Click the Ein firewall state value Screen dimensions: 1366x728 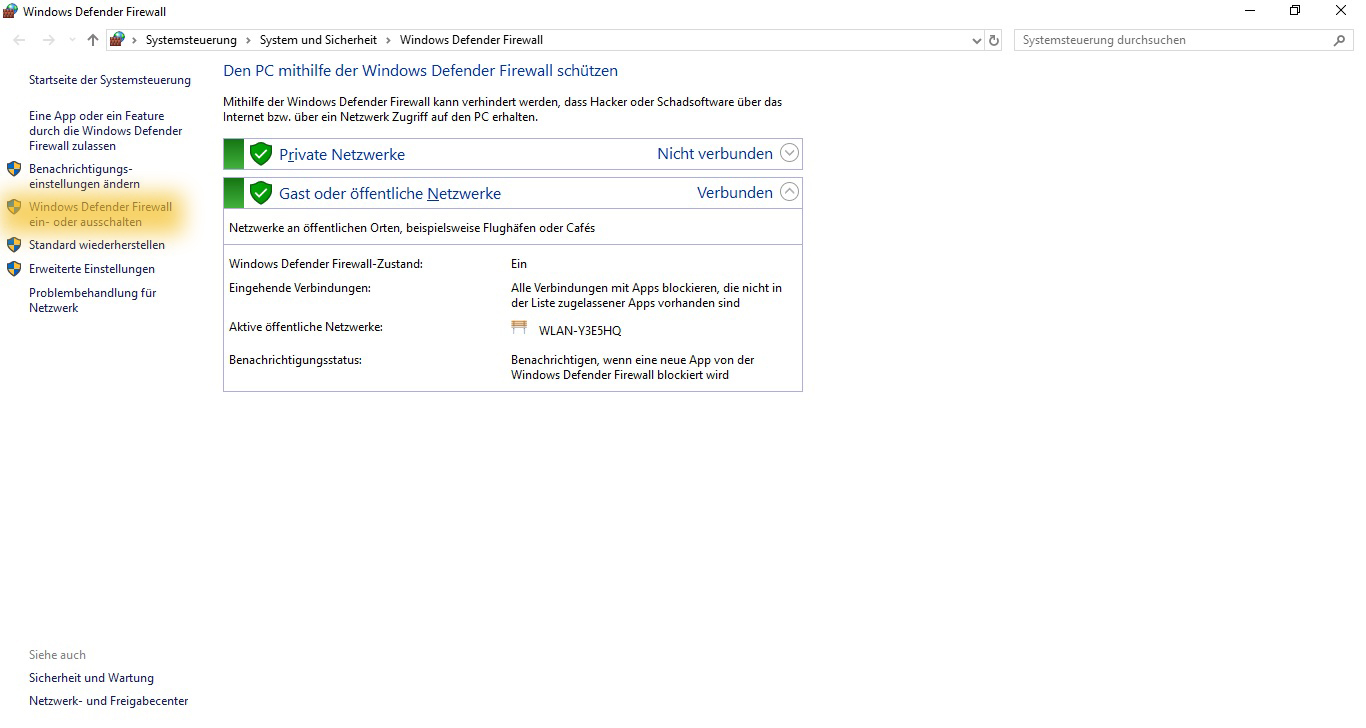pos(519,264)
